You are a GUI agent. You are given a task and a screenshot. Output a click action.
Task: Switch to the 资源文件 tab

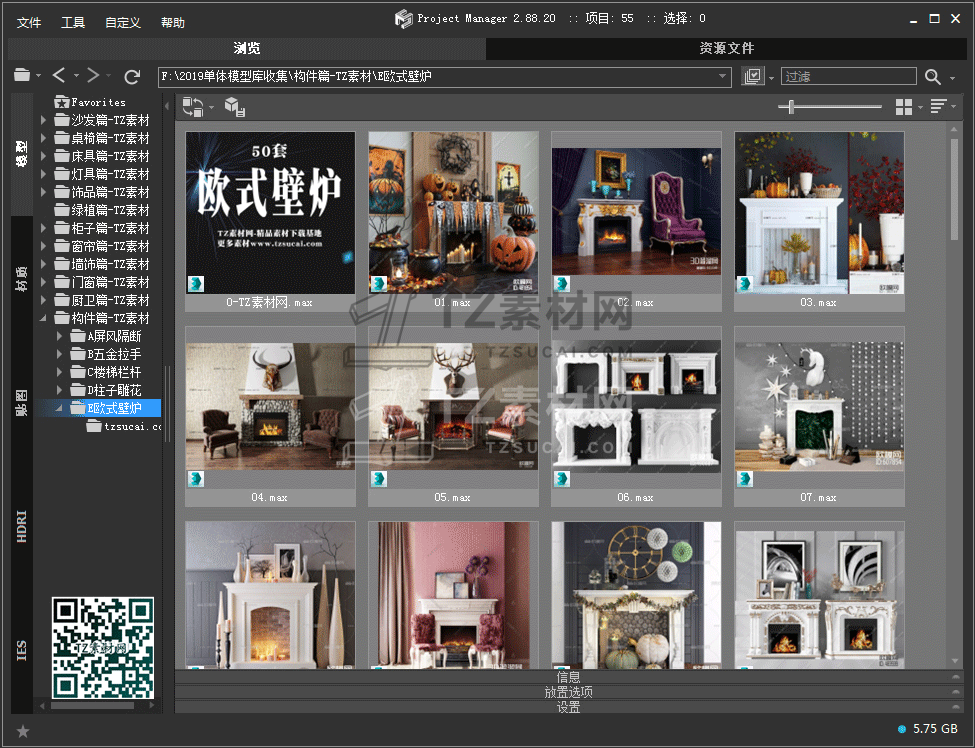tap(726, 48)
